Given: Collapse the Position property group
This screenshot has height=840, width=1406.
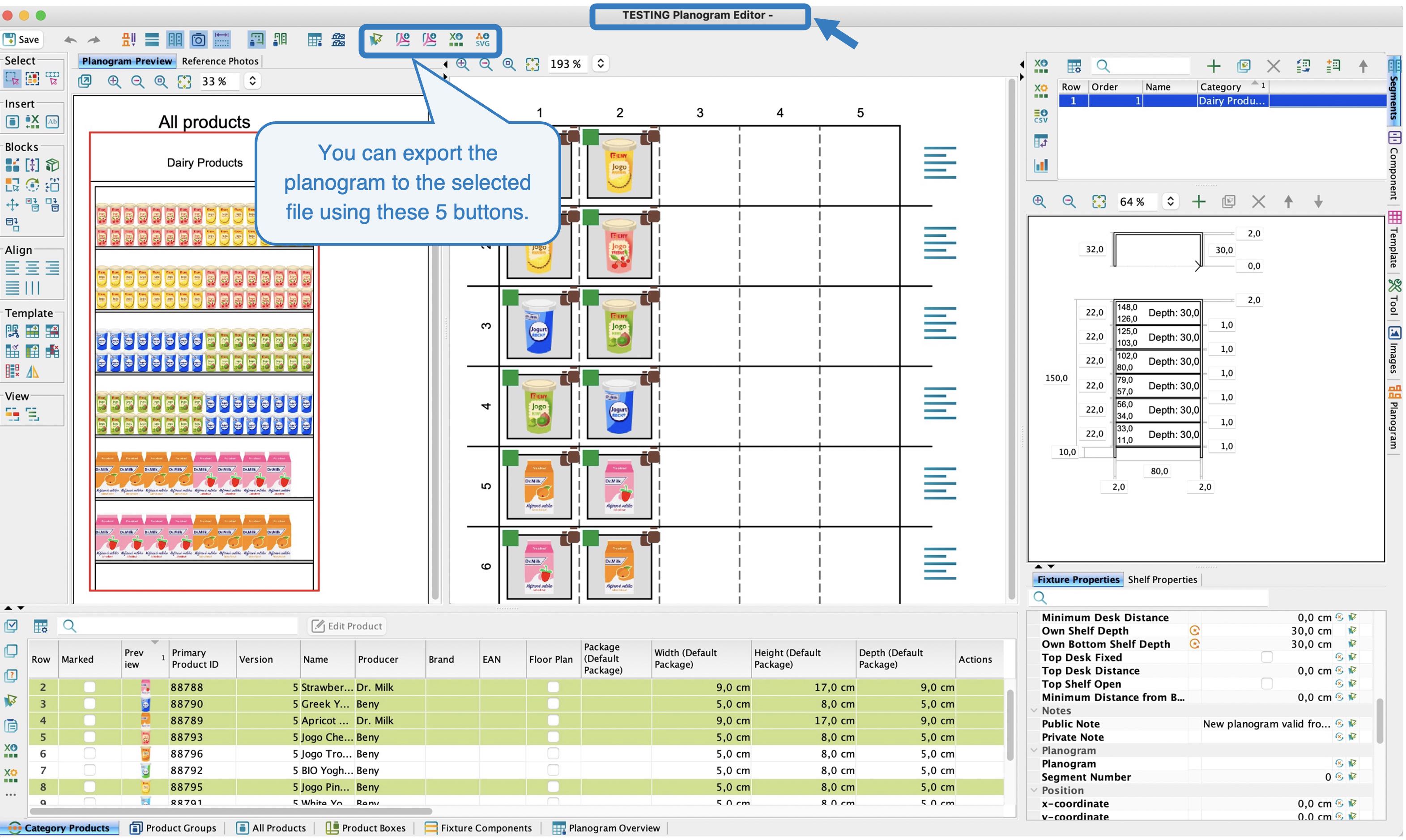Looking at the screenshot, I should click(1034, 790).
